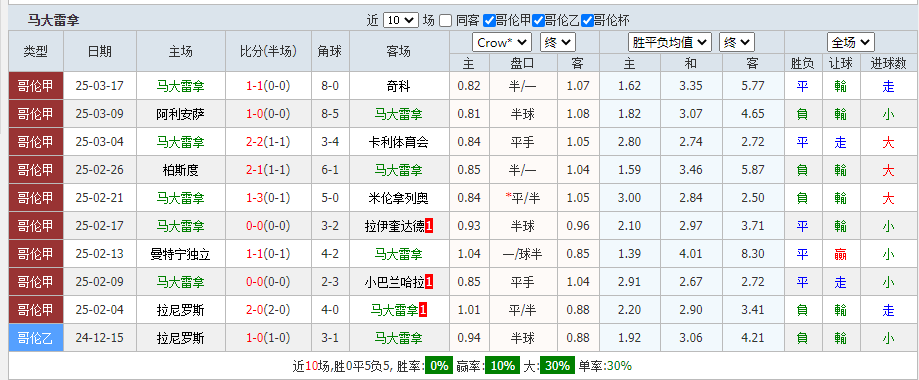Click draw odds value 4.01
The width and height of the screenshot is (919, 380).
[x=690, y=254]
